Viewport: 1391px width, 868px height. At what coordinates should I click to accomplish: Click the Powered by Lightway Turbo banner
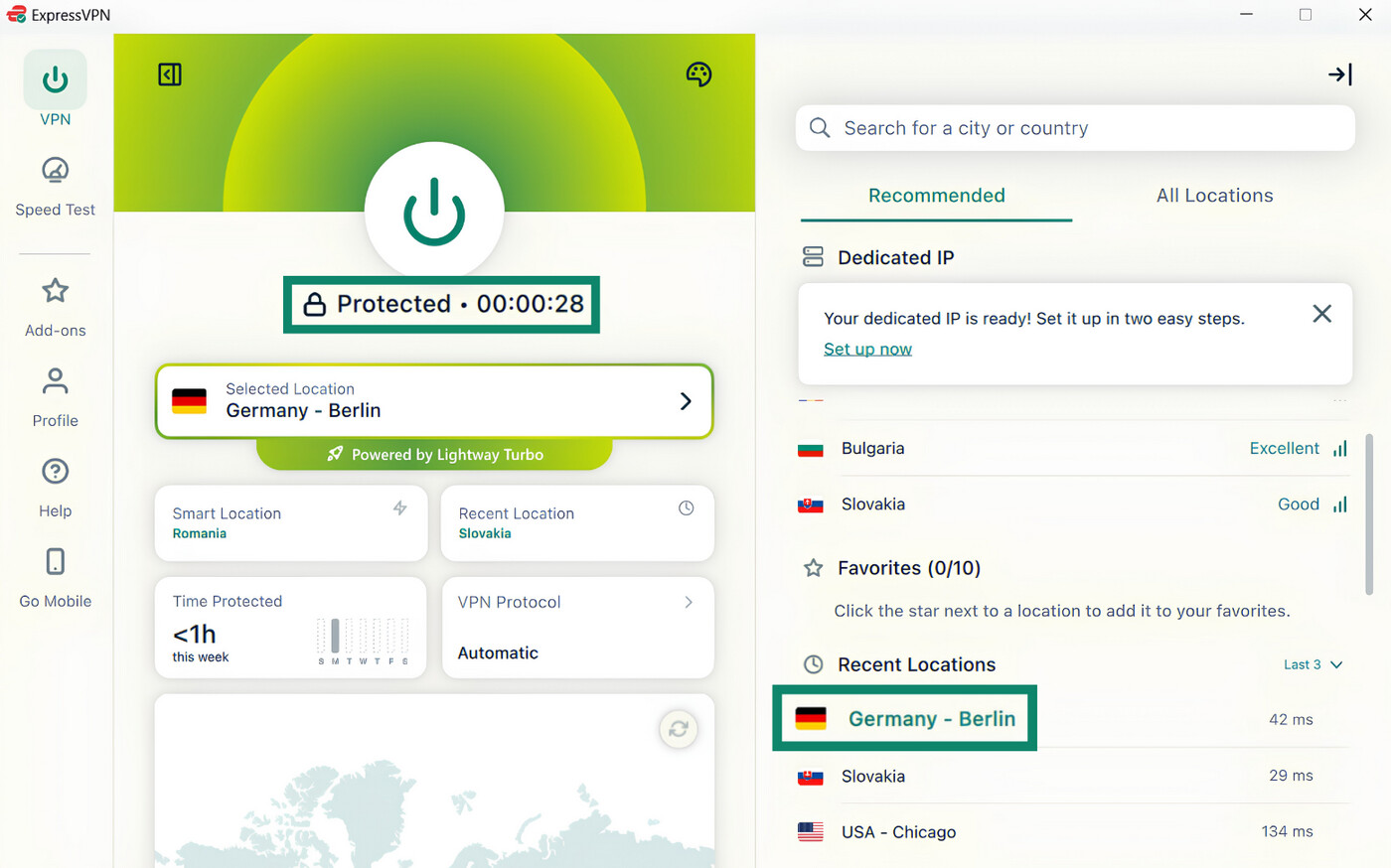pyautogui.click(x=434, y=454)
